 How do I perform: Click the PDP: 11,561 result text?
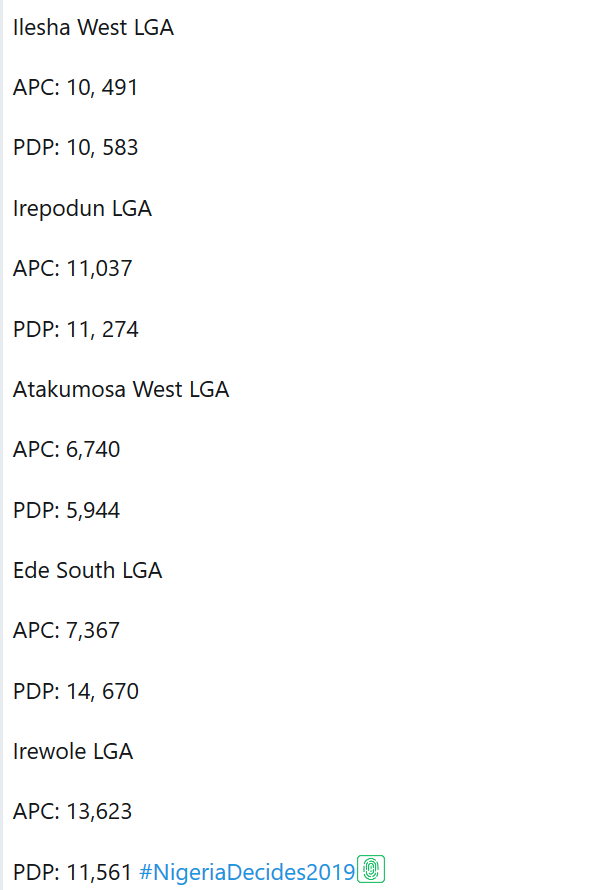point(72,872)
